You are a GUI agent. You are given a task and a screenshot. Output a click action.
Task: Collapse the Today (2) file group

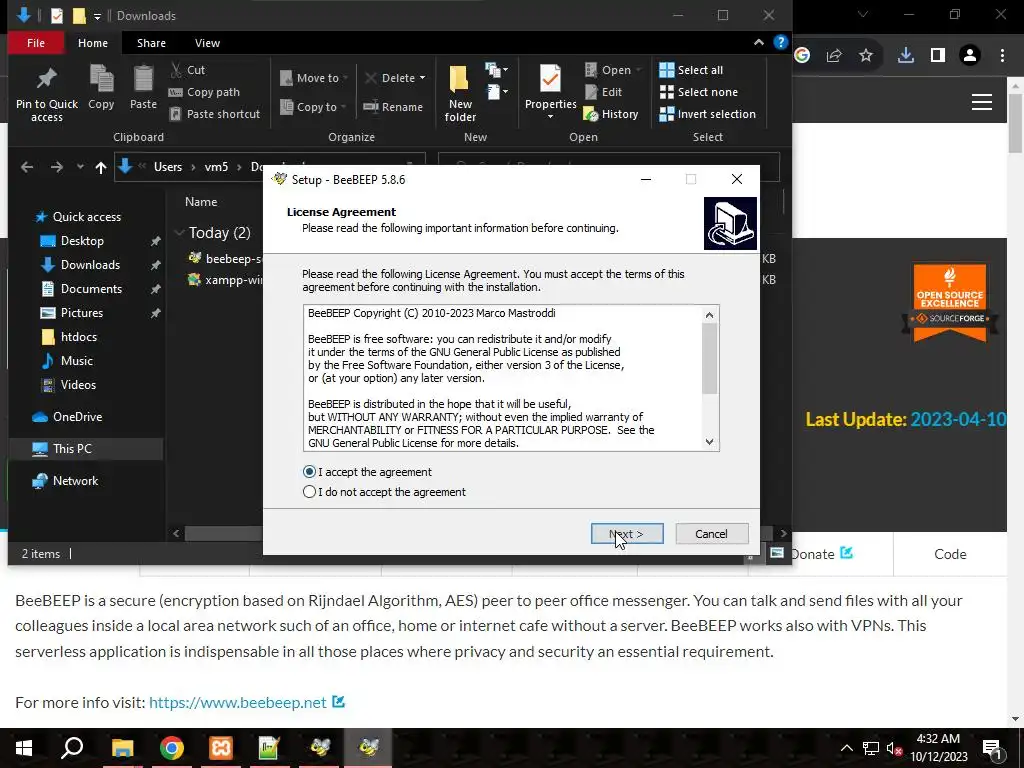pos(180,232)
